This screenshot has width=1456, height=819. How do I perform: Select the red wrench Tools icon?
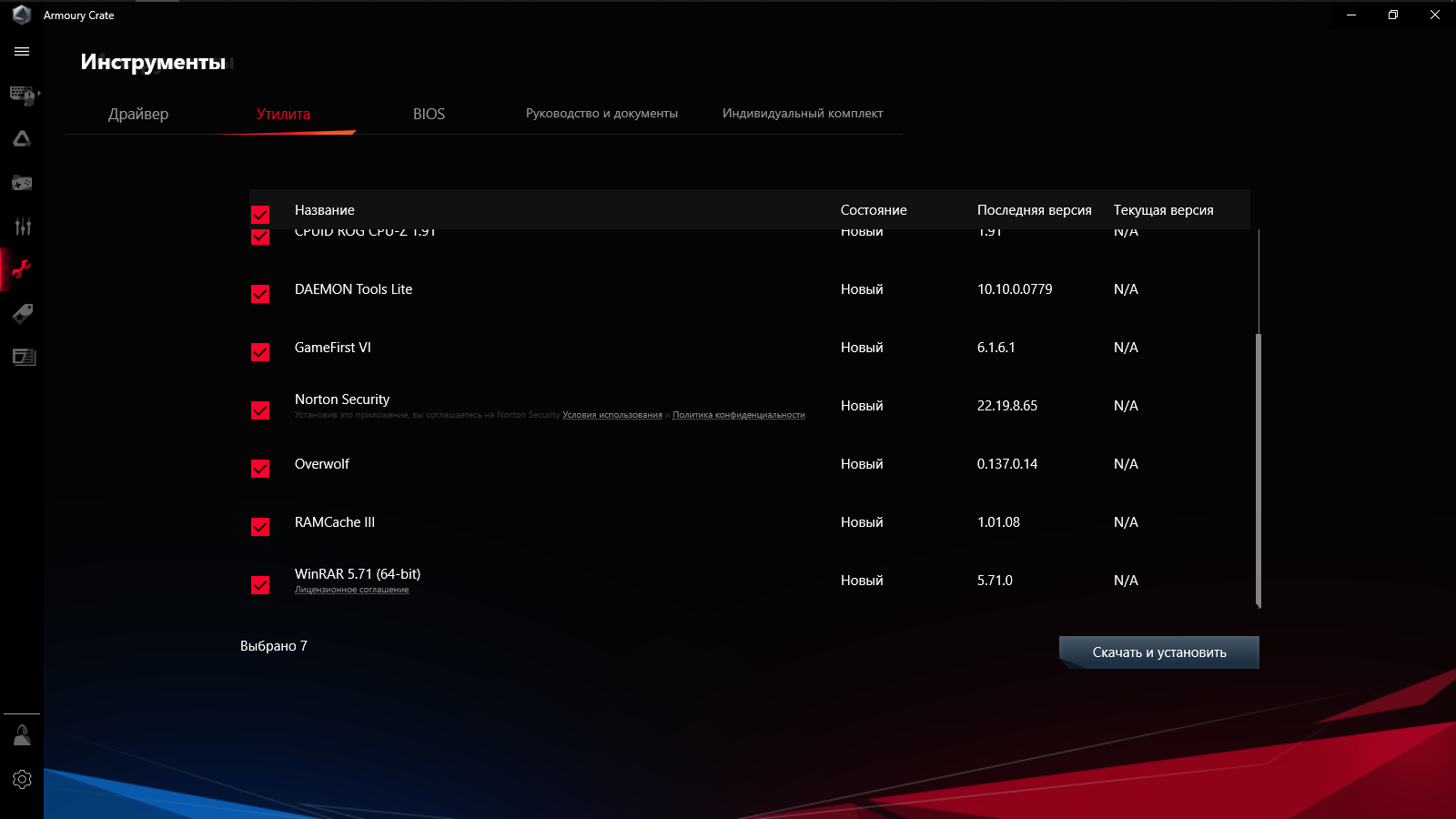pyautogui.click(x=22, y=269)
